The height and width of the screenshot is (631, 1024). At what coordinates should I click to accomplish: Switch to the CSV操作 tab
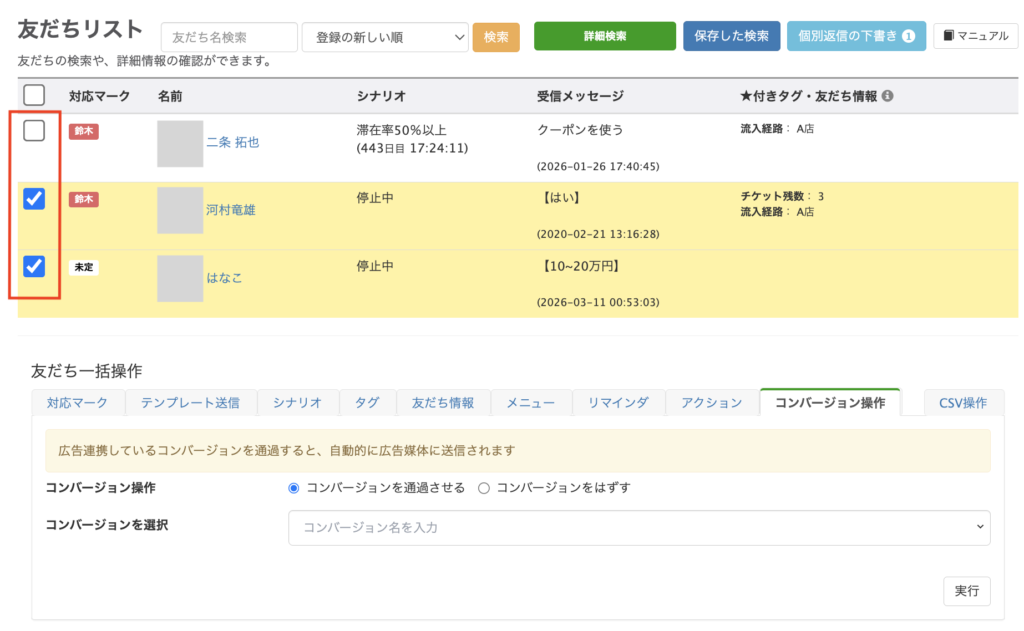[963, 403]
